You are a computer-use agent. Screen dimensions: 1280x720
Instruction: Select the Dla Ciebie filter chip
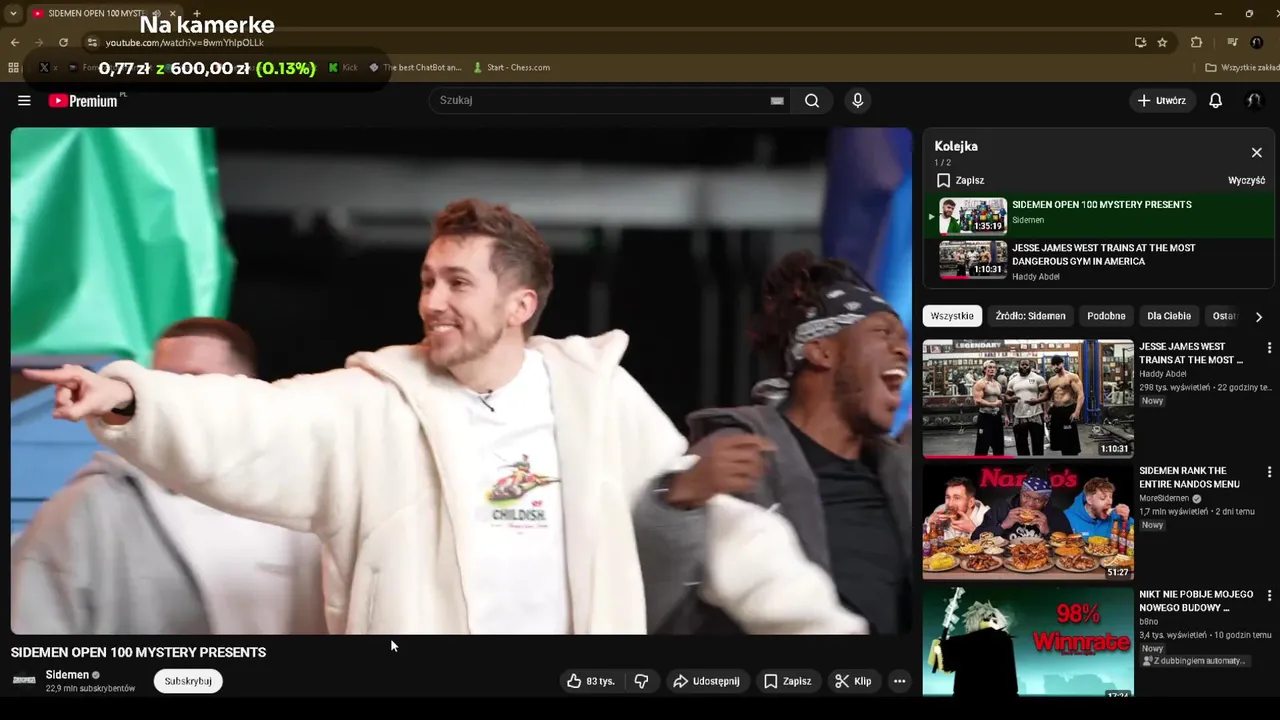tap(1169, 316)
